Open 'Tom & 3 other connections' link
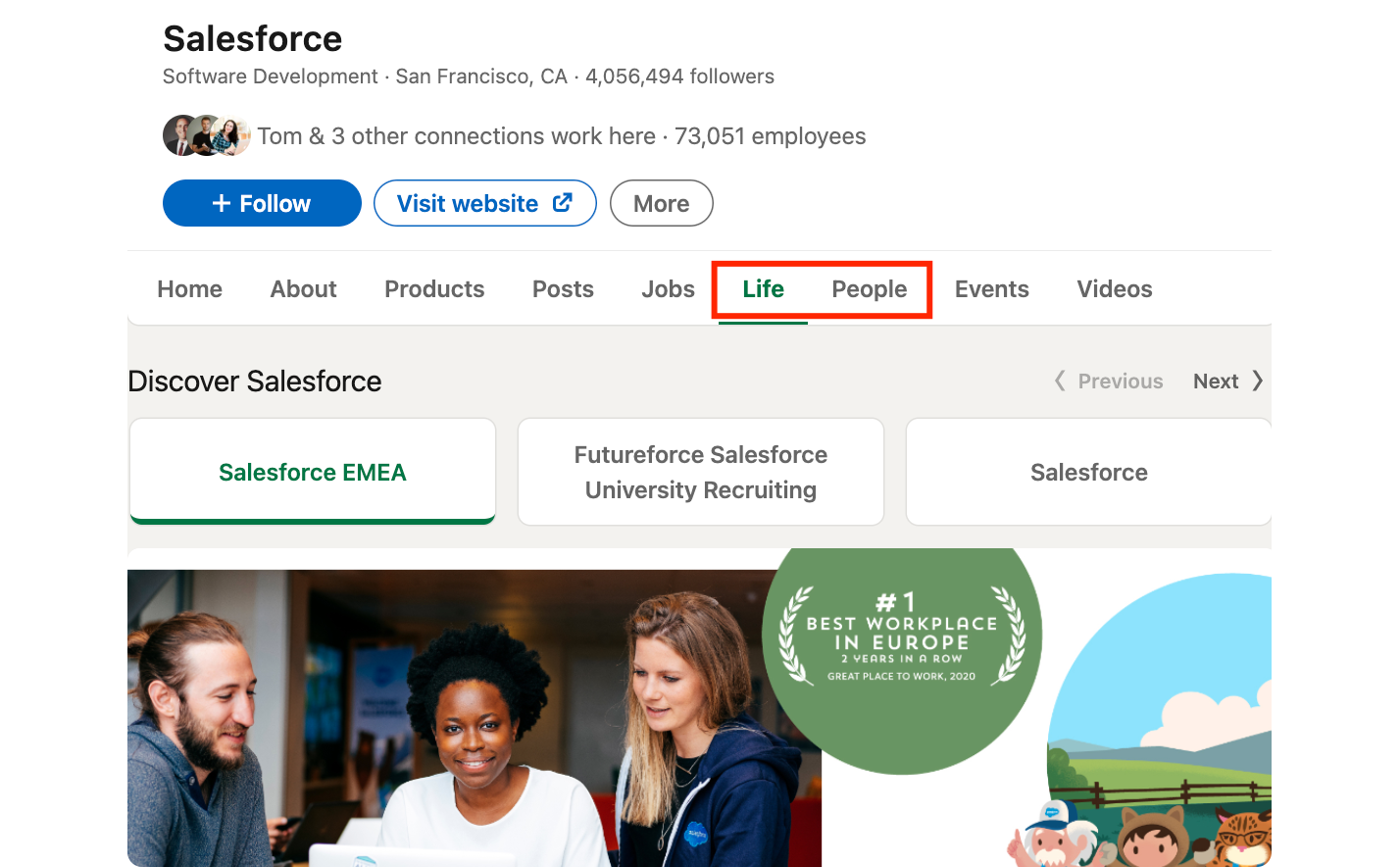1400x867 pixels. click(457, 136)
